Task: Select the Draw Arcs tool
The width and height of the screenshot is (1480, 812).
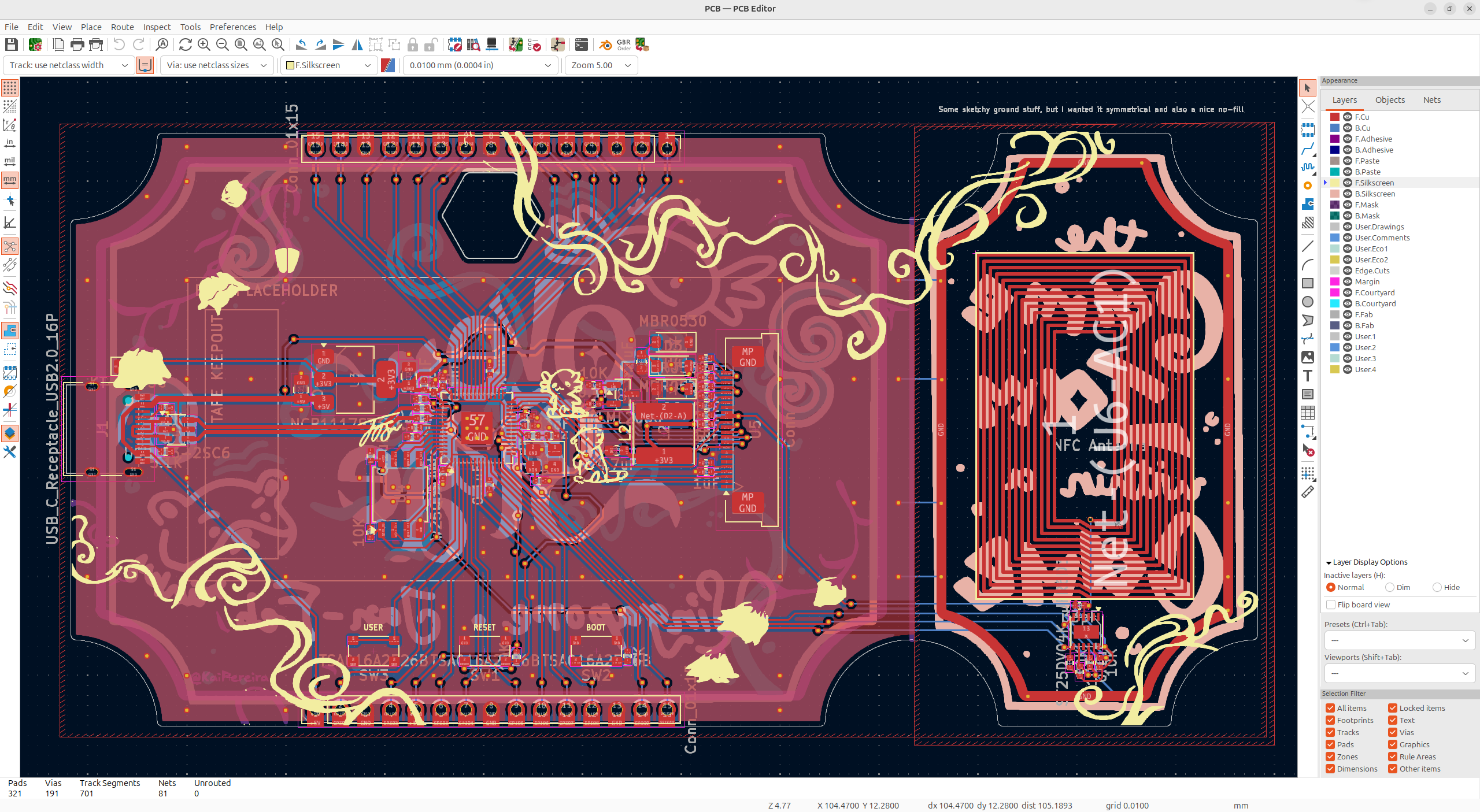Action: pos(1308,265)
